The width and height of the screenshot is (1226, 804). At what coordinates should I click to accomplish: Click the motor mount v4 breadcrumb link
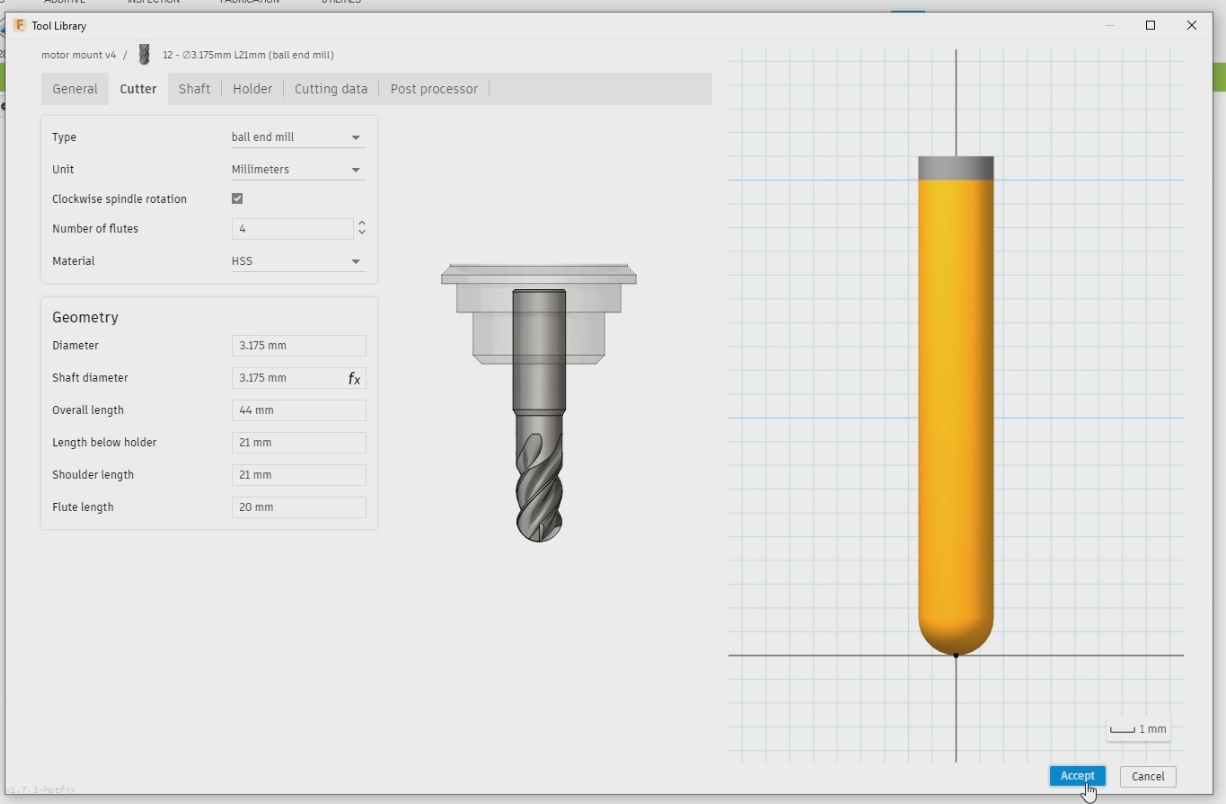coord(79,55)
